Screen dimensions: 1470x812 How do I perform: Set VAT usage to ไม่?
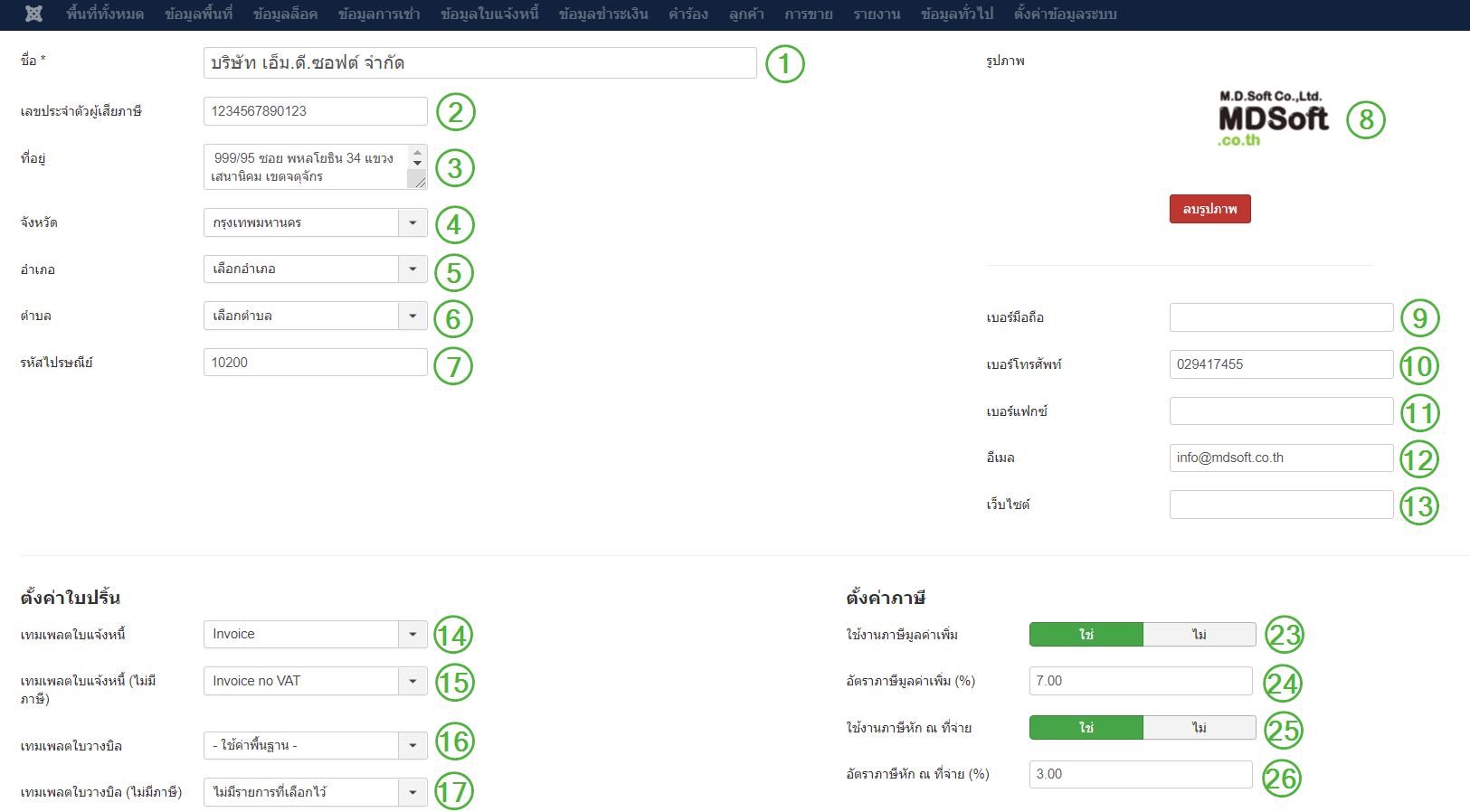pos(1200,635)
